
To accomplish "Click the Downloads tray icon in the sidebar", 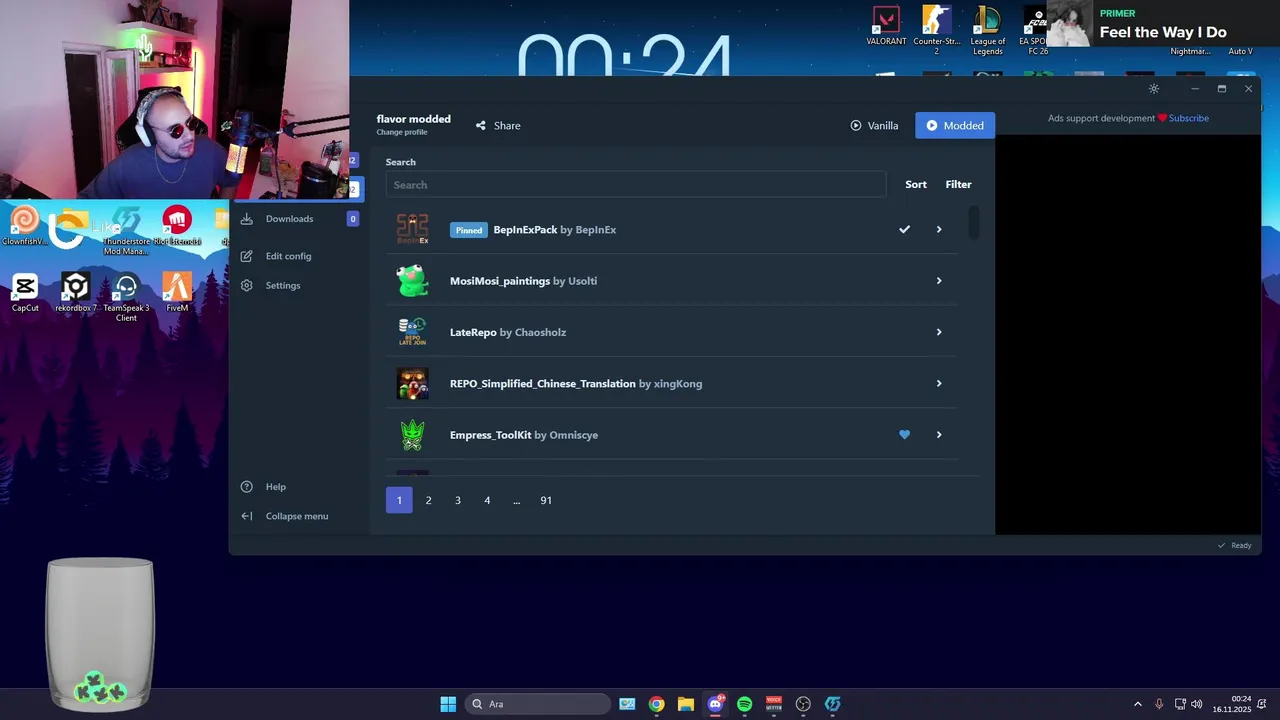I will 246,219.
